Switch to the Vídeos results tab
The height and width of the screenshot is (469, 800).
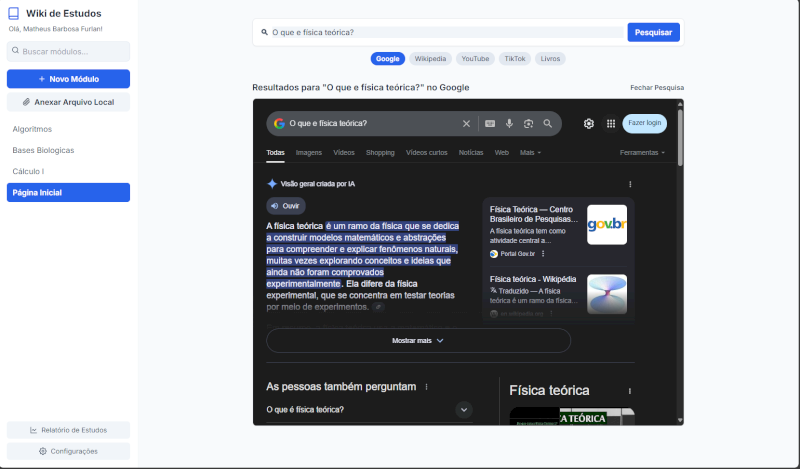pyautogui.click(x=344, y=153)
